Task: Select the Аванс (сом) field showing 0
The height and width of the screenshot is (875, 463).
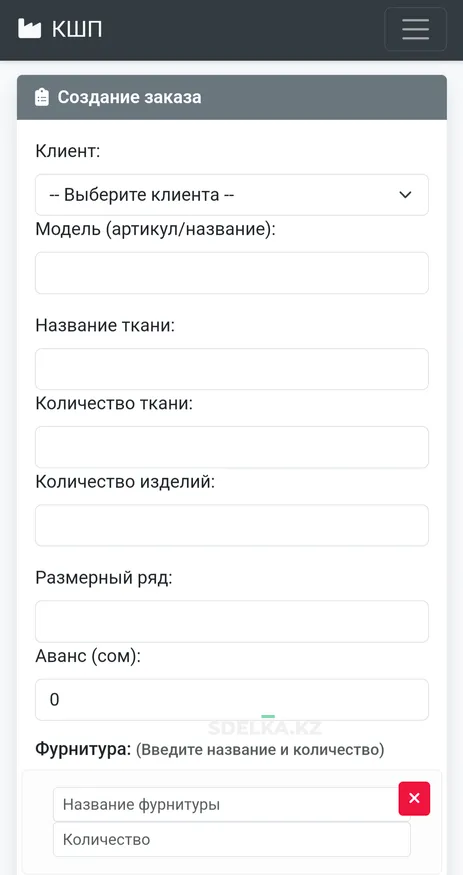Action: (x=232, y=699)
